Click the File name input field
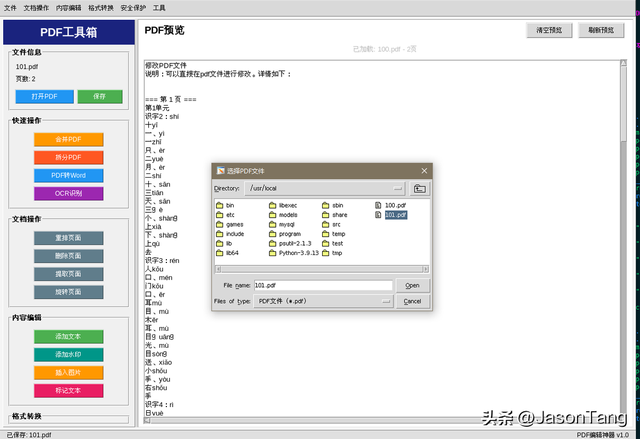The image size is (640, 439). click(323, 286)
